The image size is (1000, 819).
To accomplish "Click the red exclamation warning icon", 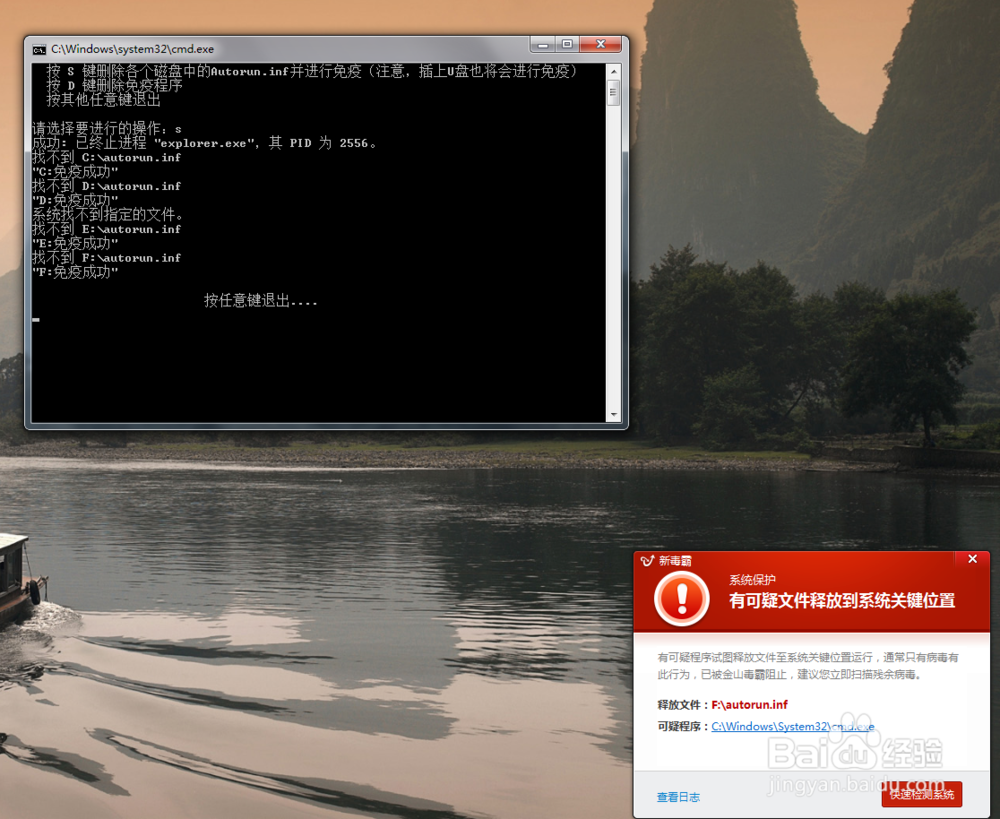I will point(682,599).
